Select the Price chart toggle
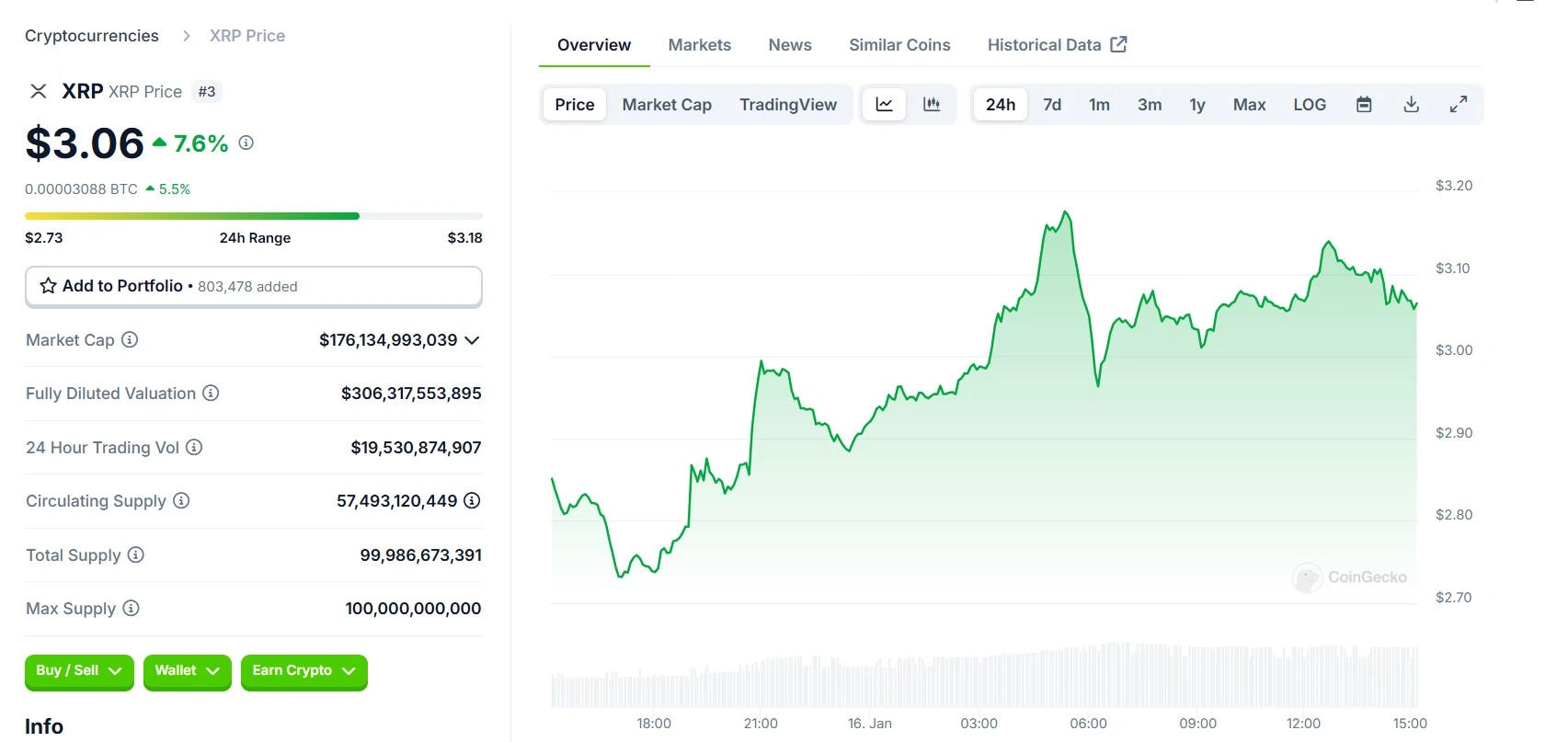Image resolution: width=1568 pixels, height=742 pixels. click(x=575, y=105)
